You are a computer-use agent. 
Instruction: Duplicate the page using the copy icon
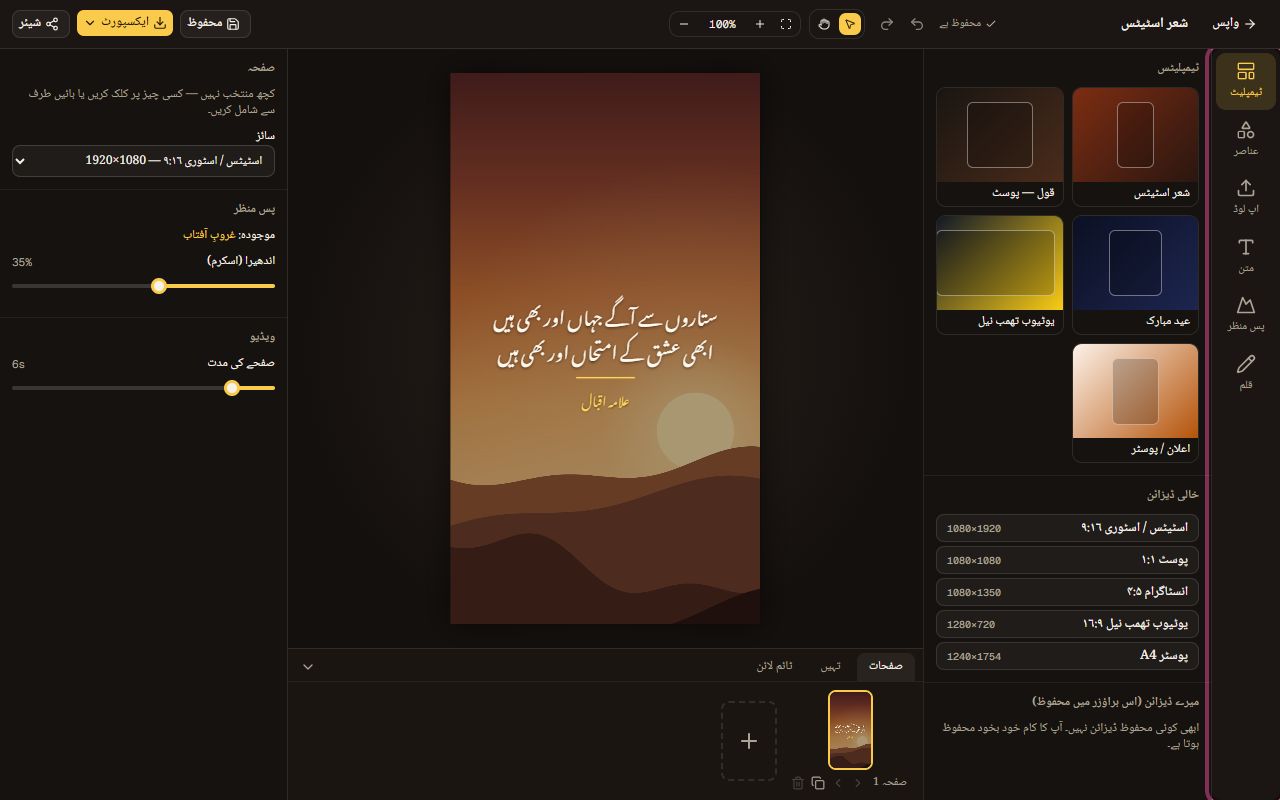tap(818, 783)
